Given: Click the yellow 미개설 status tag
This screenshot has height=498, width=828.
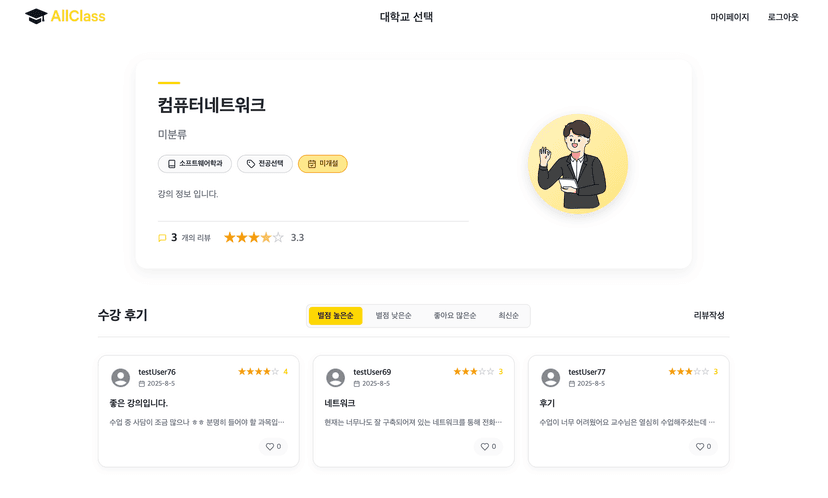Looking at the screenshot, I should pos(322,164).
